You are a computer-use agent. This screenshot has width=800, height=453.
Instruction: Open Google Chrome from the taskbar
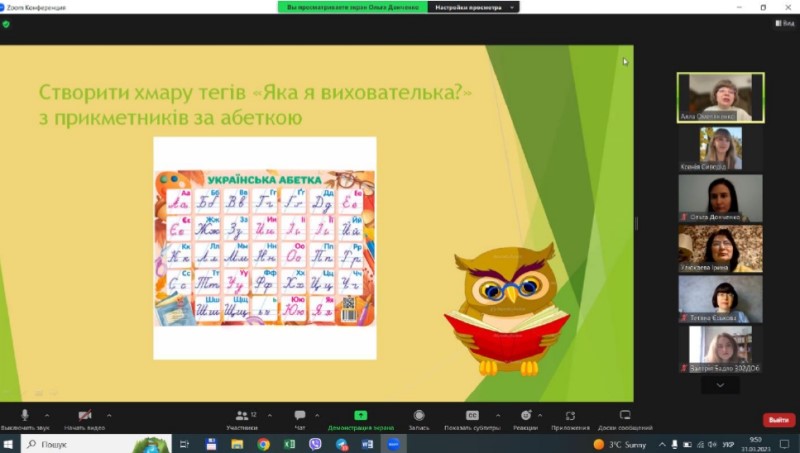tap(263, 443)
